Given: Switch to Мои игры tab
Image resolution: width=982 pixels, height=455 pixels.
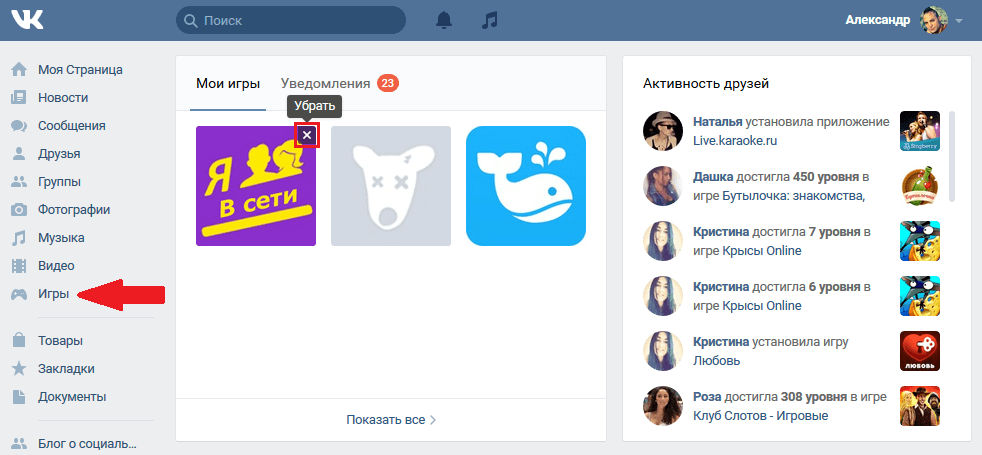Looking at the screenshot, I should (x=228, y=83).
